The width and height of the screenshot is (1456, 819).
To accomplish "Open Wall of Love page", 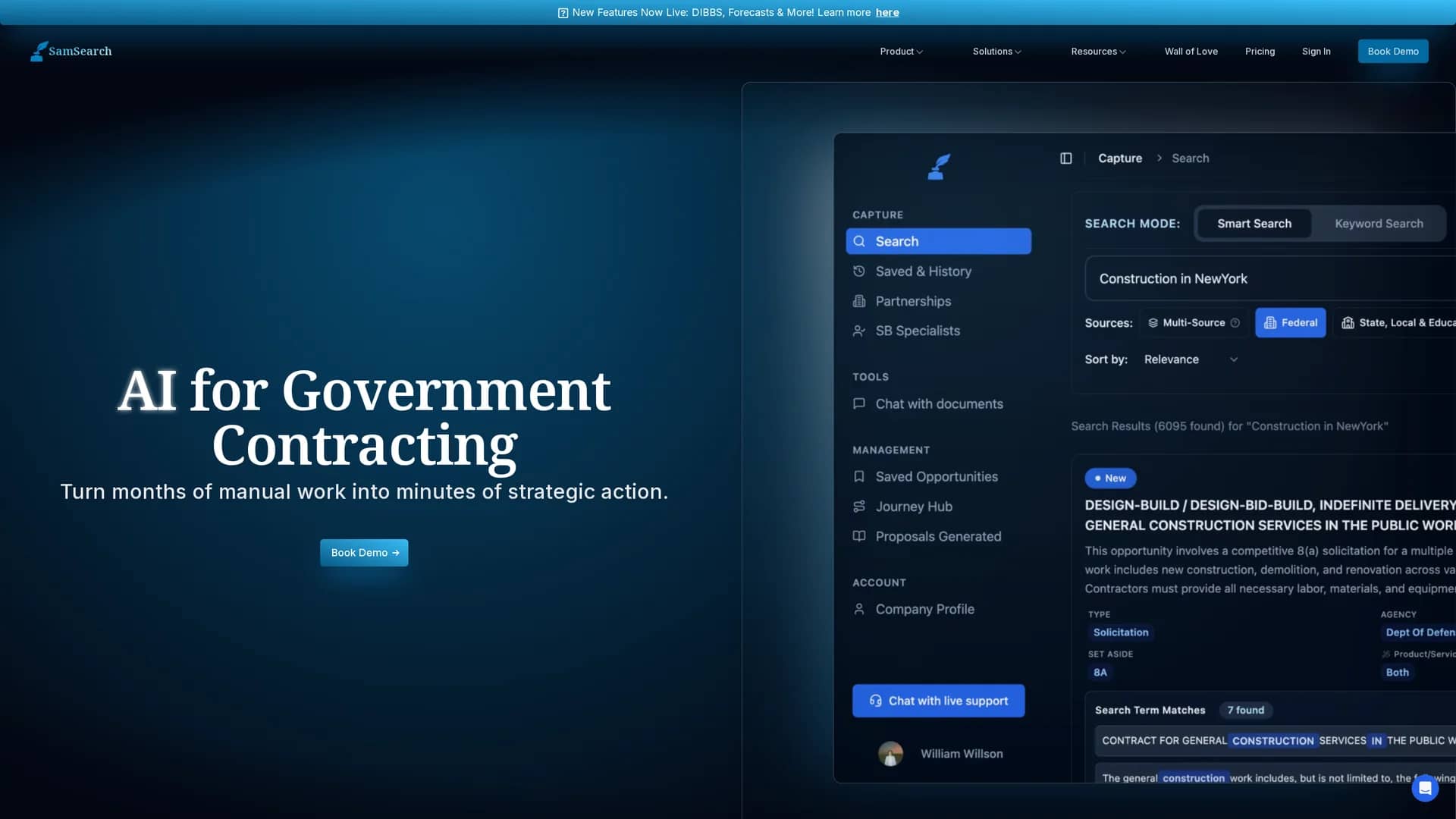I will click(1191, 52).
